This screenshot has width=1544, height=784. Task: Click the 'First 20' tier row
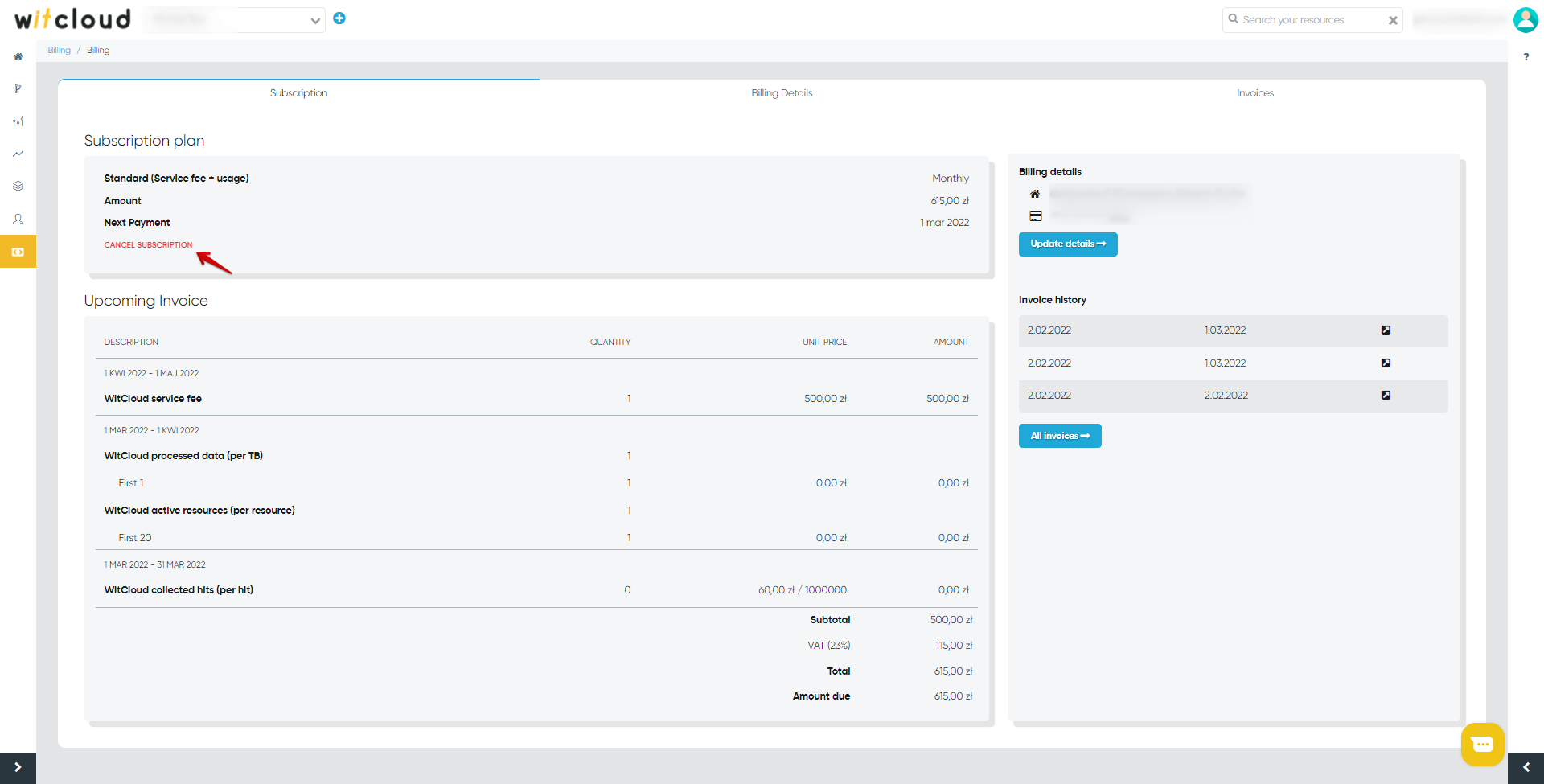135,538
